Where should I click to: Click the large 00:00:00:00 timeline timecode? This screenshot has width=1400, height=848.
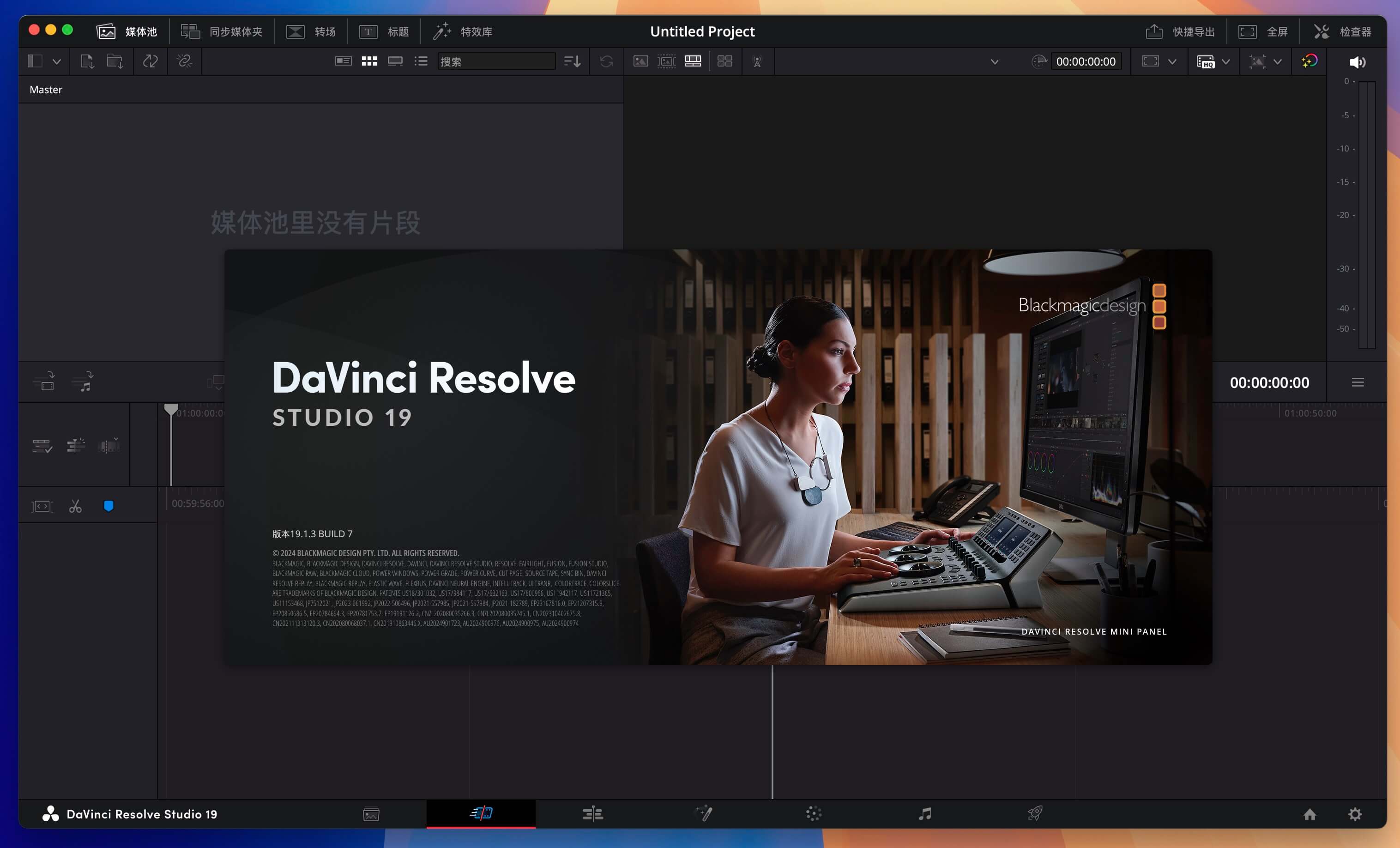1269,382
